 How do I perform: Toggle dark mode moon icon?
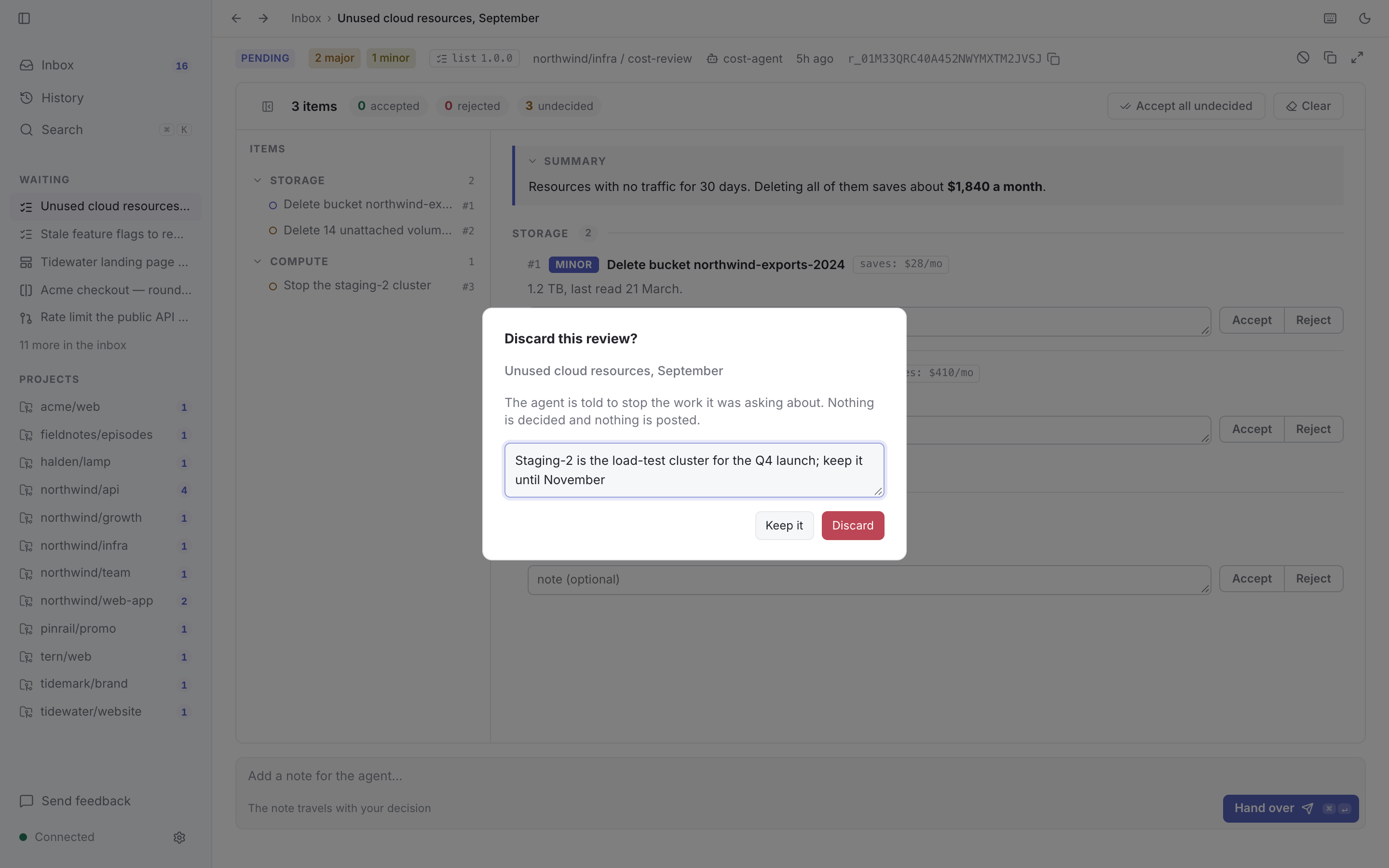tap(1364, 18)
